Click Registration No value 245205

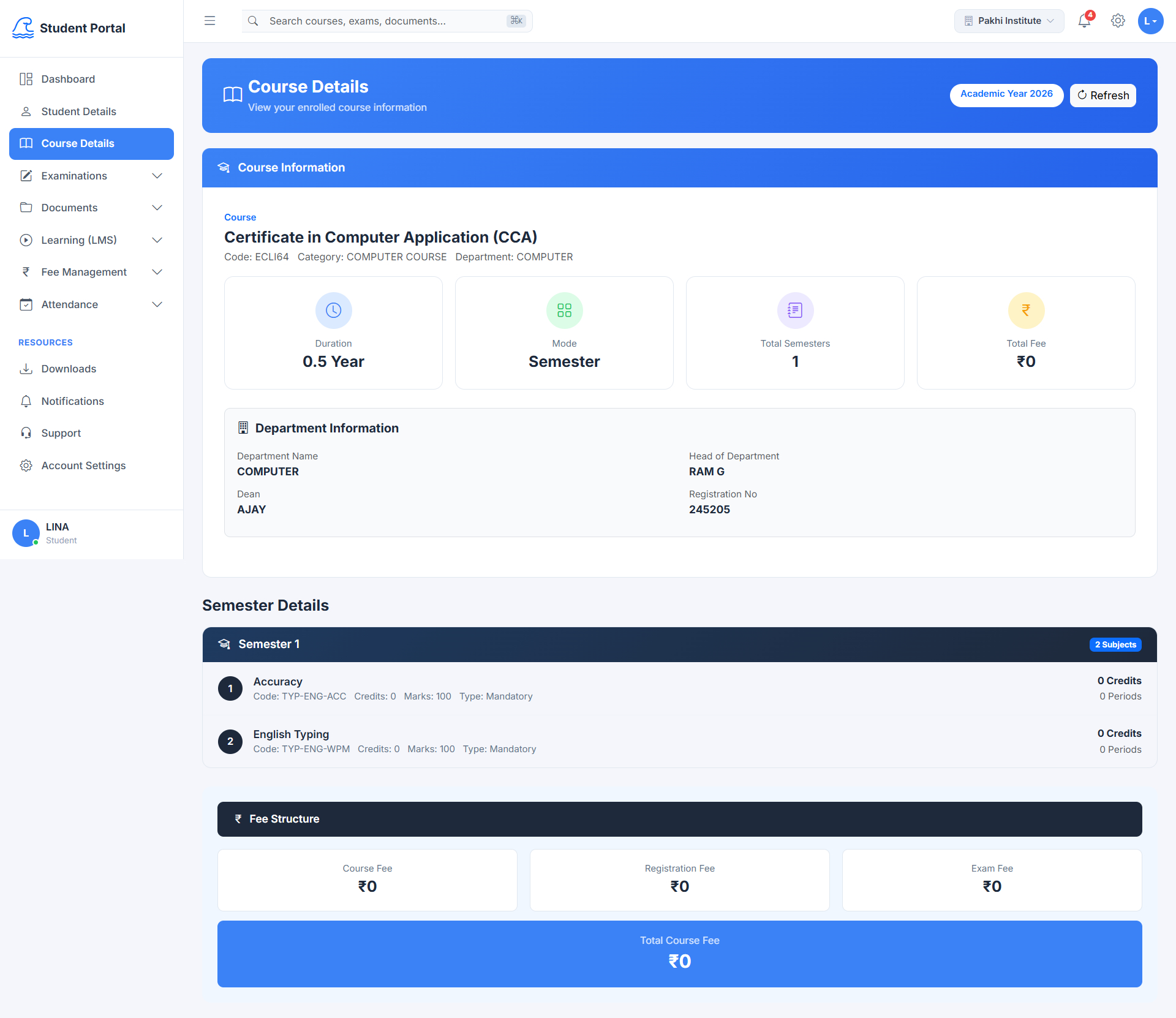click(x=709, y=510)
